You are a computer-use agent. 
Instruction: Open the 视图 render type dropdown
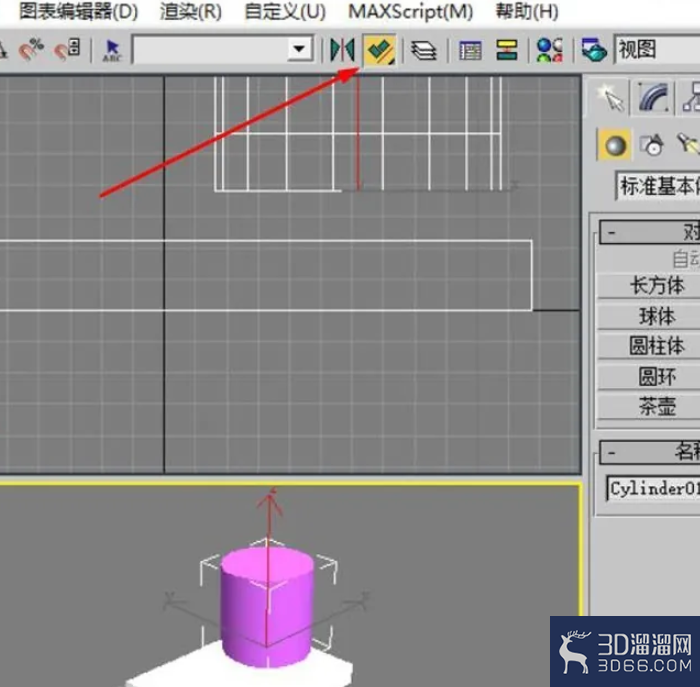(x=657, y=50)
